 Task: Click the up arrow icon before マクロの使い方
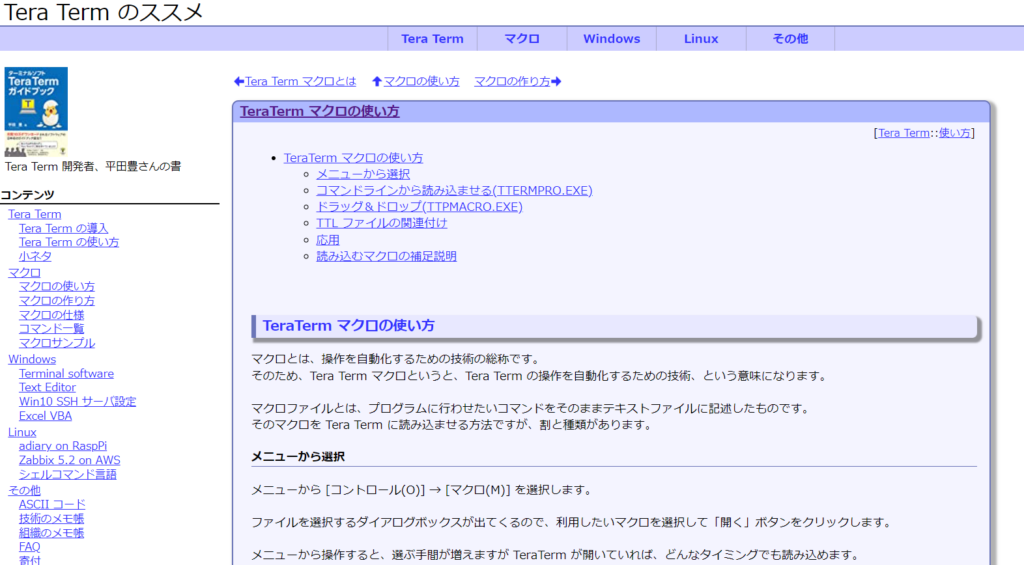click(x=377, y=82)
